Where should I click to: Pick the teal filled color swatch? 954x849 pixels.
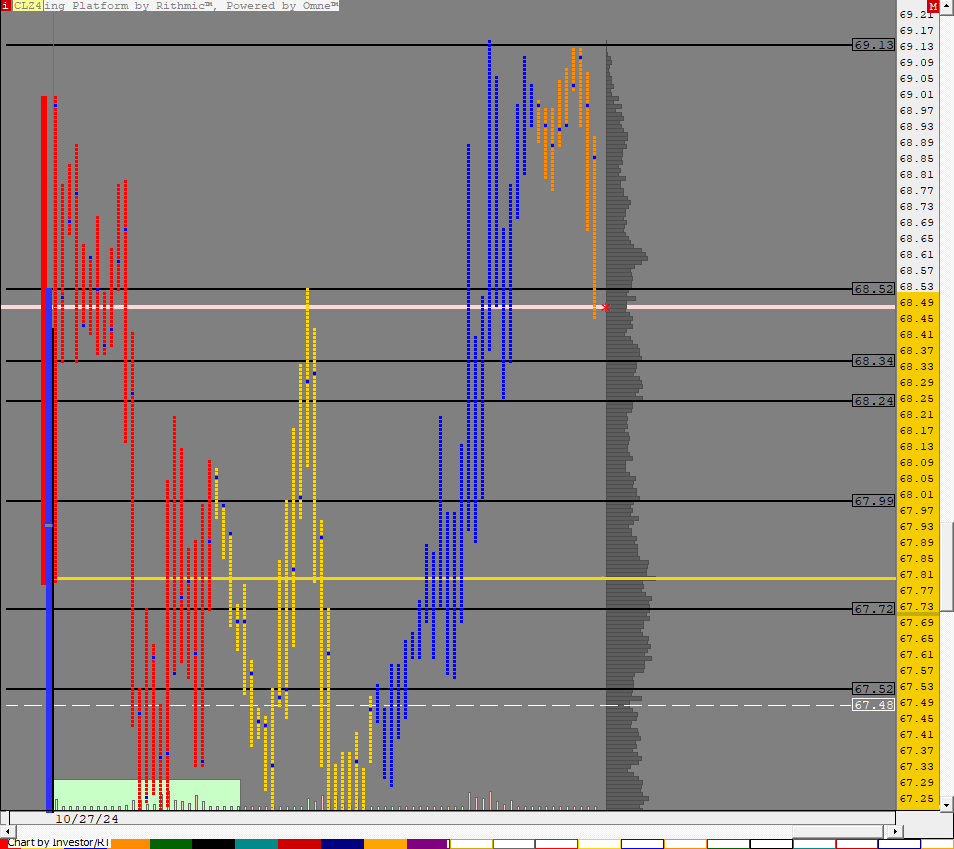pos(255,843)
